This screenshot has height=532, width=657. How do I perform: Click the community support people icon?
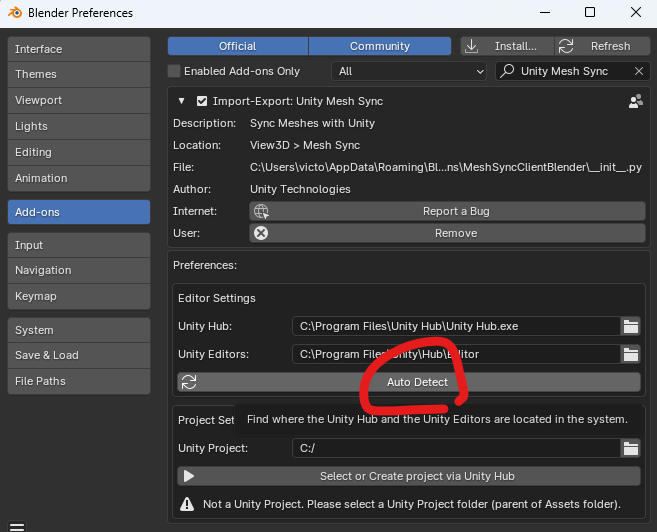(x=636, y=101)
